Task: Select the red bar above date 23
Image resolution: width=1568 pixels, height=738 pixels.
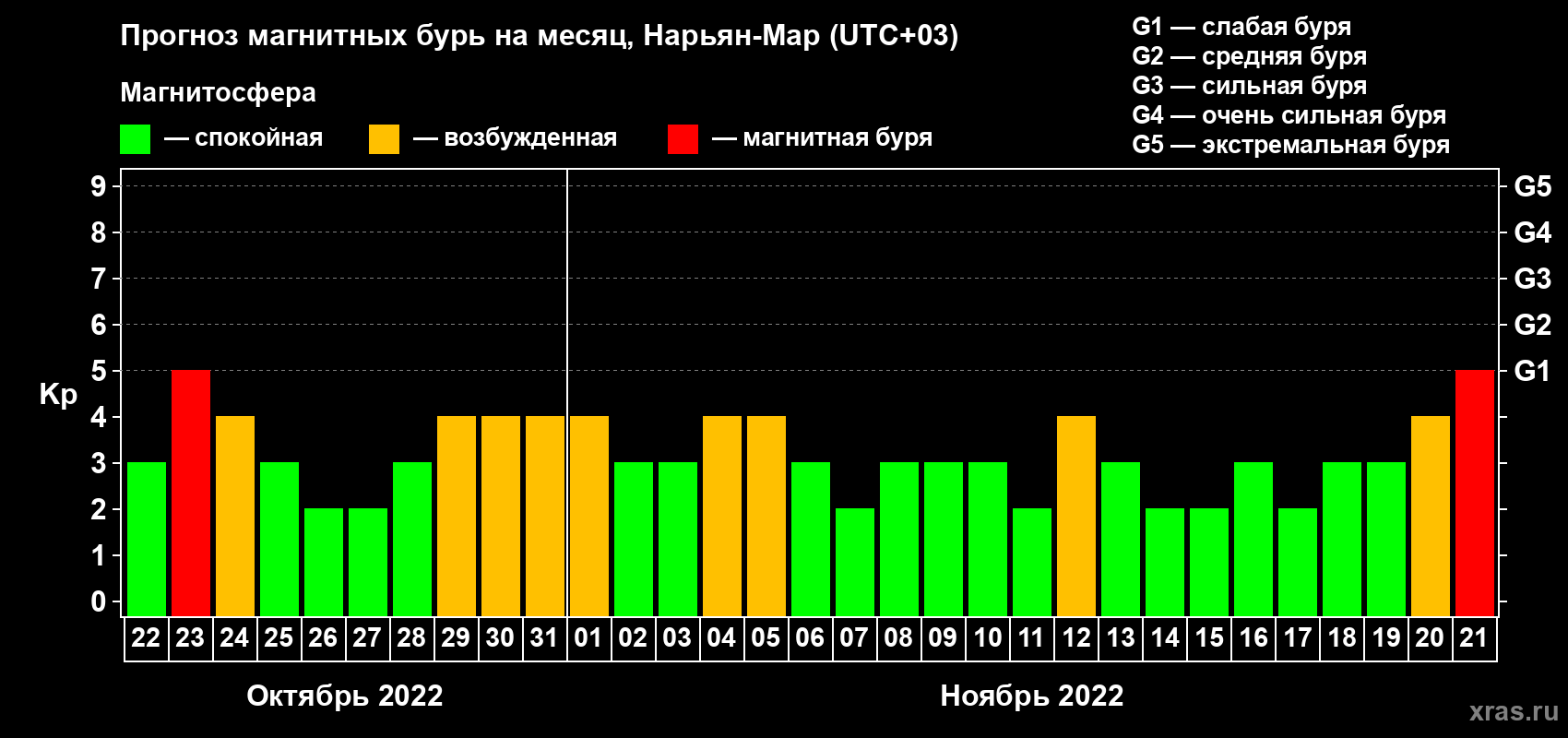Action: point(191,493)
